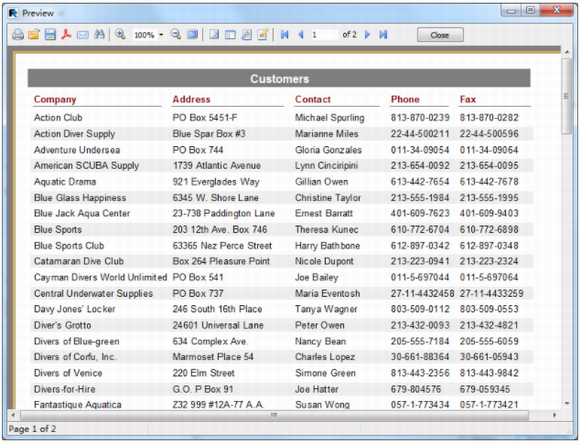Click the page number input field

(x=324, y=35)
